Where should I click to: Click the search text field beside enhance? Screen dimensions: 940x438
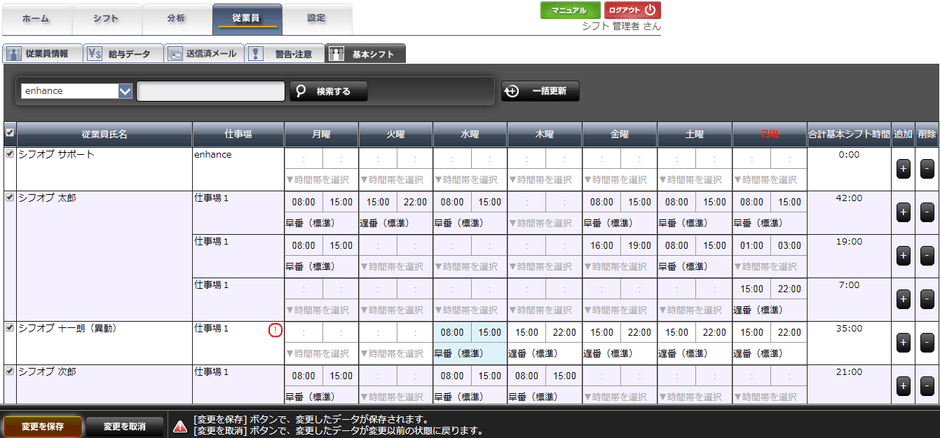[210, 92]
